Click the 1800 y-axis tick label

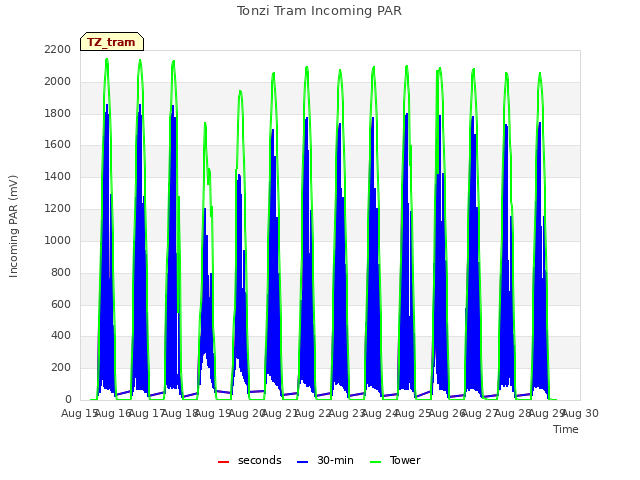click(58, 113)
